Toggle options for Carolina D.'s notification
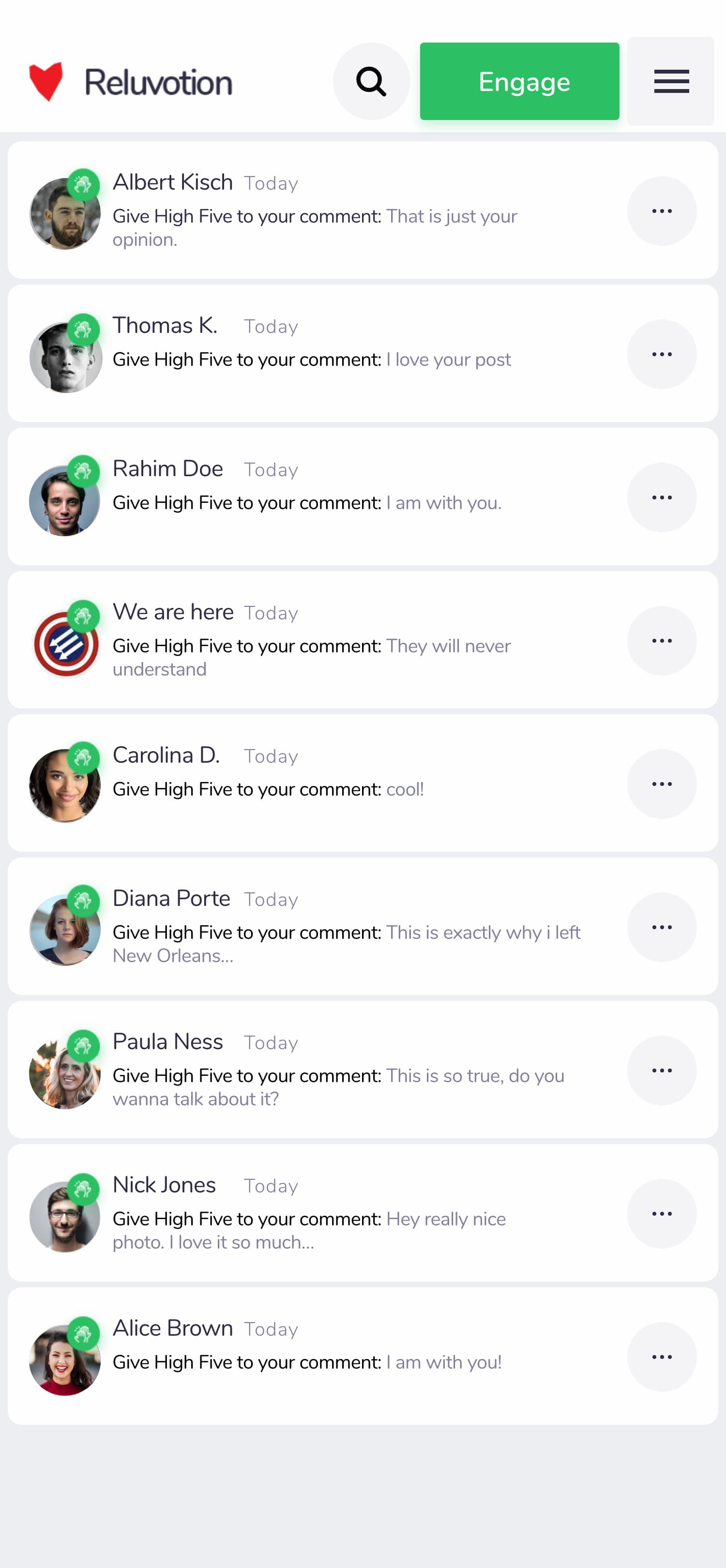Screen dimensions: 726x1568 point(662,784)
